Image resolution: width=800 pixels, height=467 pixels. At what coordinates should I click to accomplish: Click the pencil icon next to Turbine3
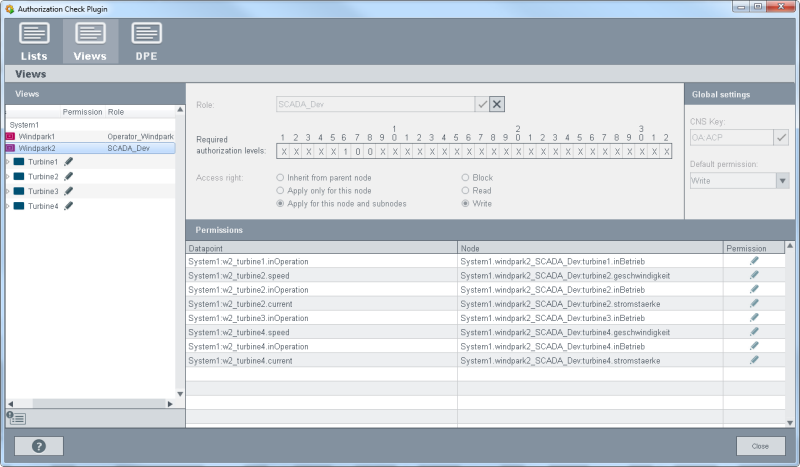(x=69, y=191)
